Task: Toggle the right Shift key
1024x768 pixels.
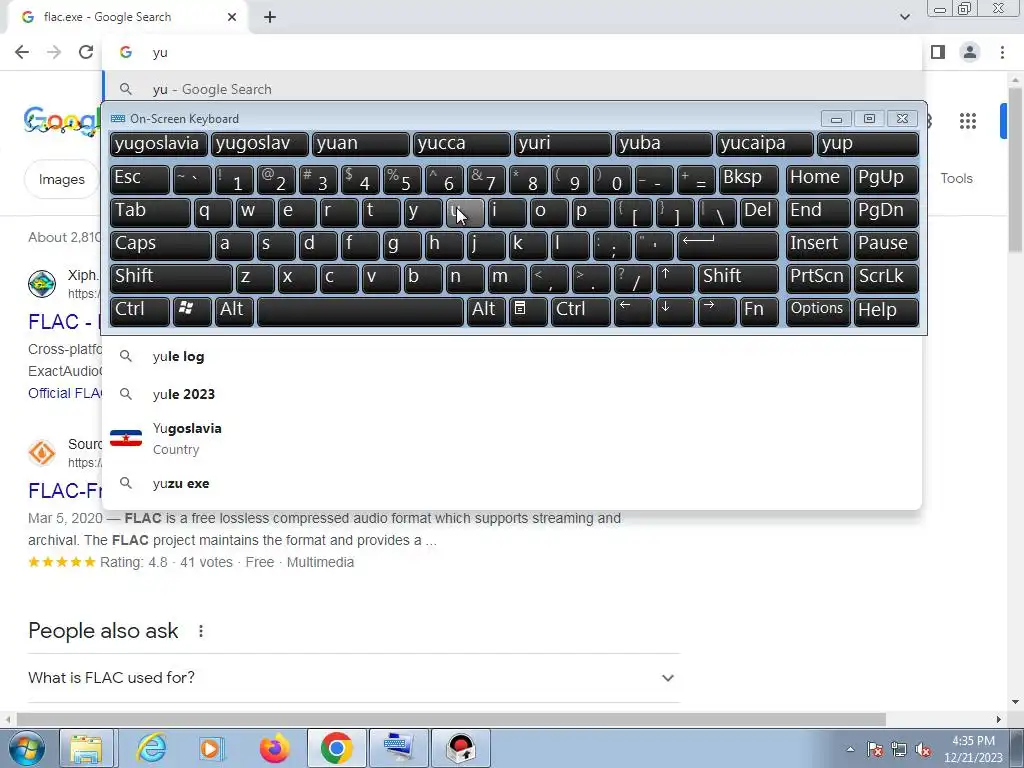Action: coord(738,278)
